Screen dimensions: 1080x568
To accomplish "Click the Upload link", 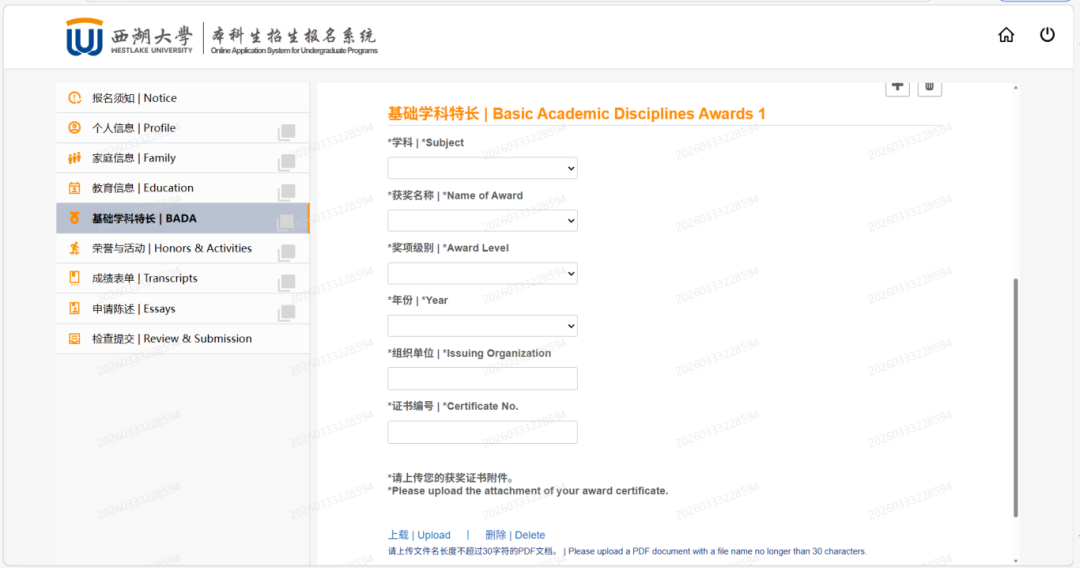I will (x=419, y=535).
